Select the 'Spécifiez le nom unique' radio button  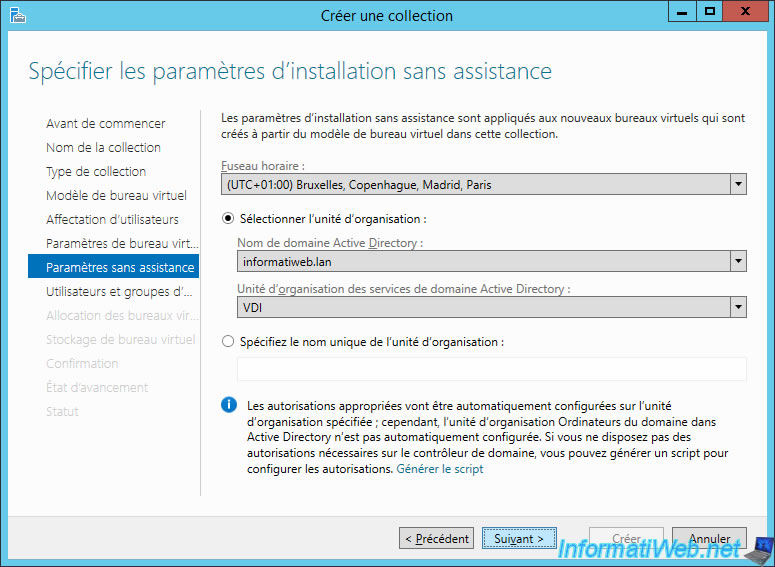coord(228,342)
